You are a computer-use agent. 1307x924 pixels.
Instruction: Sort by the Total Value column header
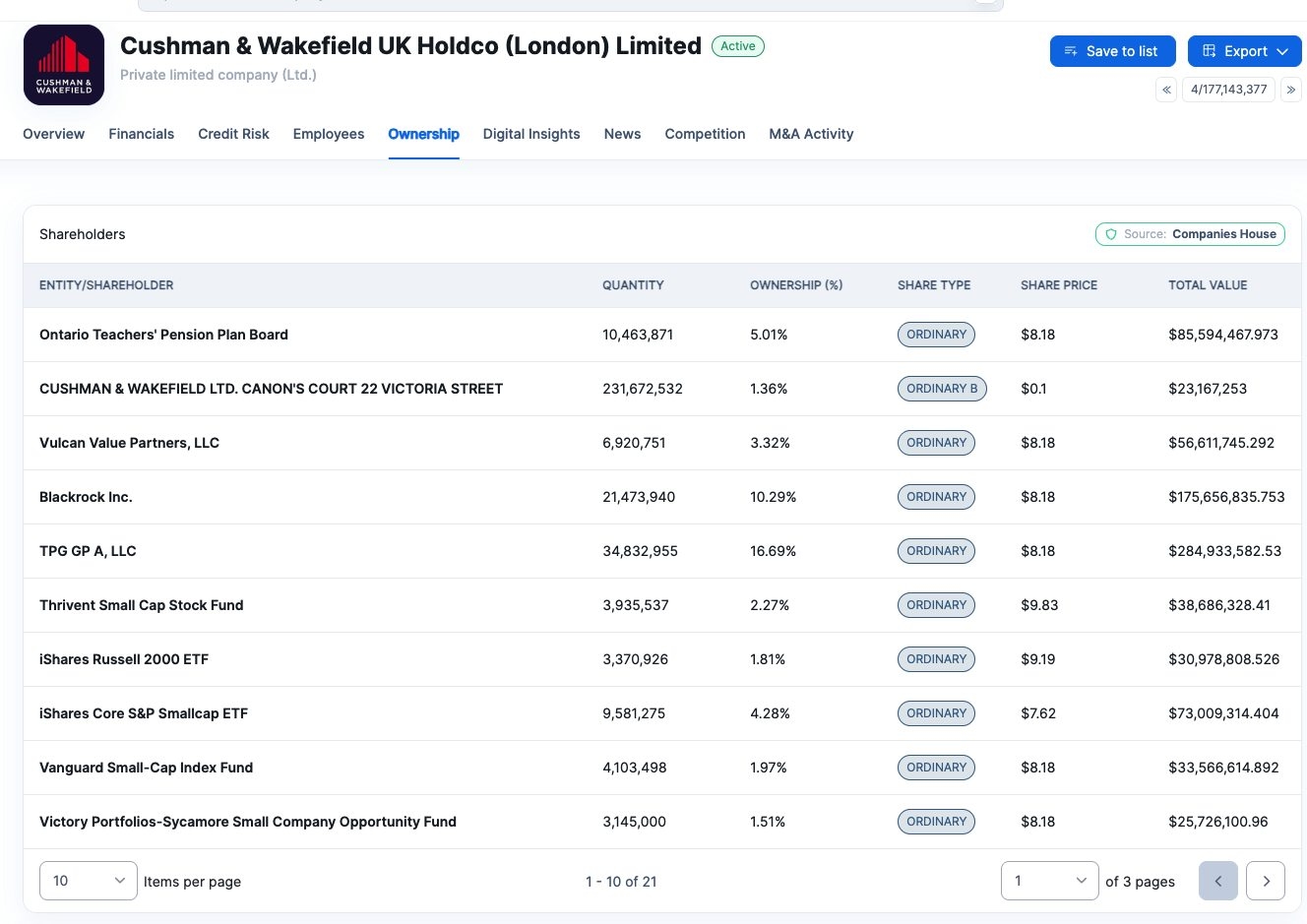(1208, 285)
